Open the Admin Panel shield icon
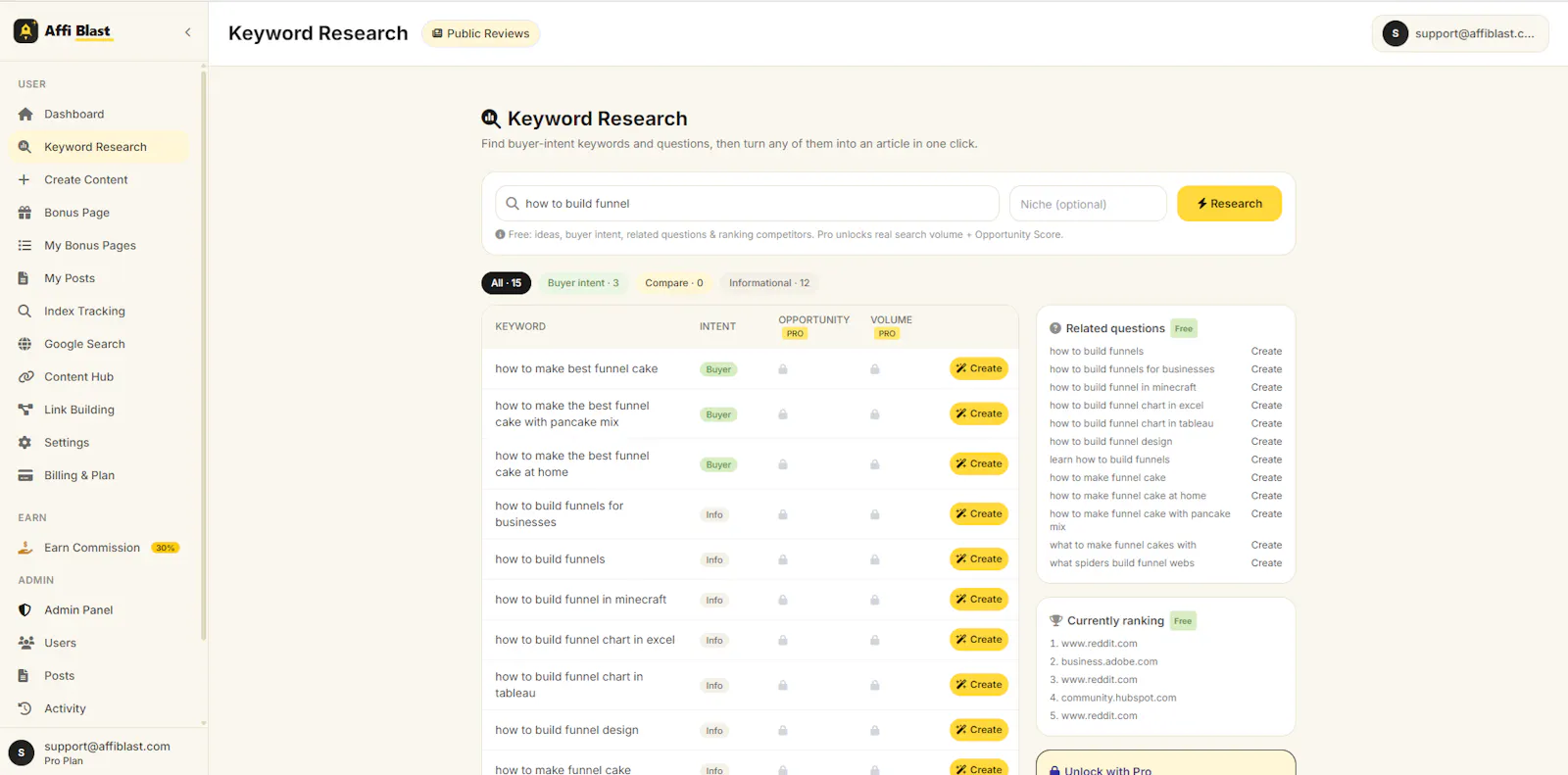 tap(25, 609)
